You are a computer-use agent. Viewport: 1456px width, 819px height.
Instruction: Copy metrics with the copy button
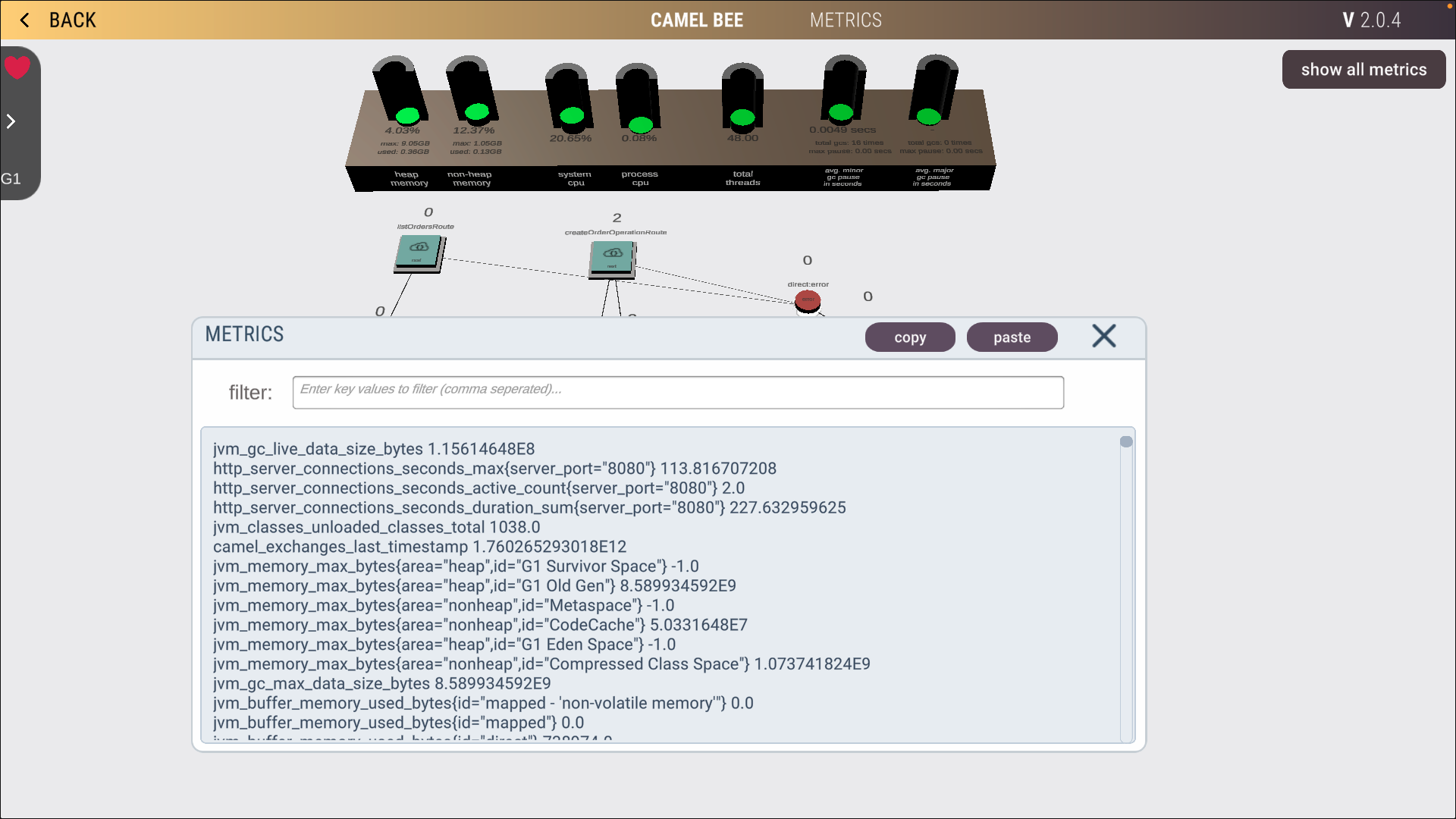point(909,337)
